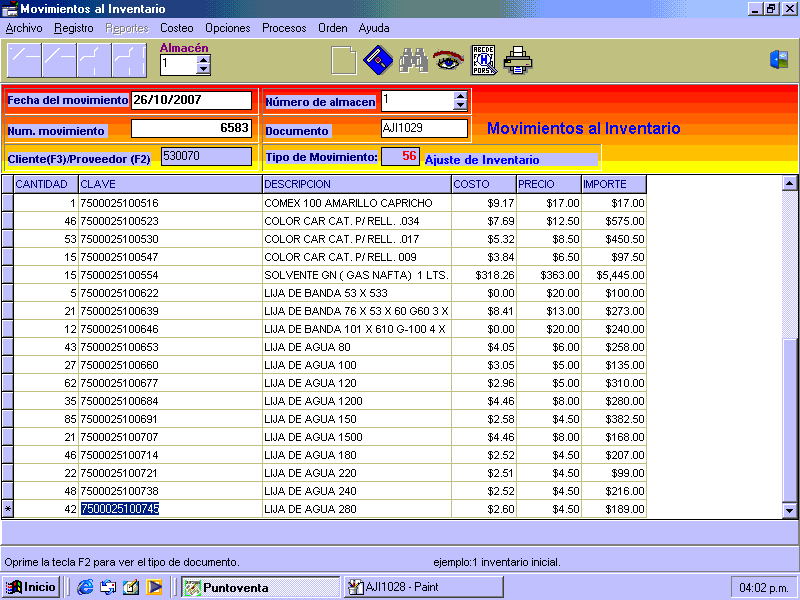Increase the Almacén toolbar spinner value
The width and height of the screenshot is (800, 600).
204,59
